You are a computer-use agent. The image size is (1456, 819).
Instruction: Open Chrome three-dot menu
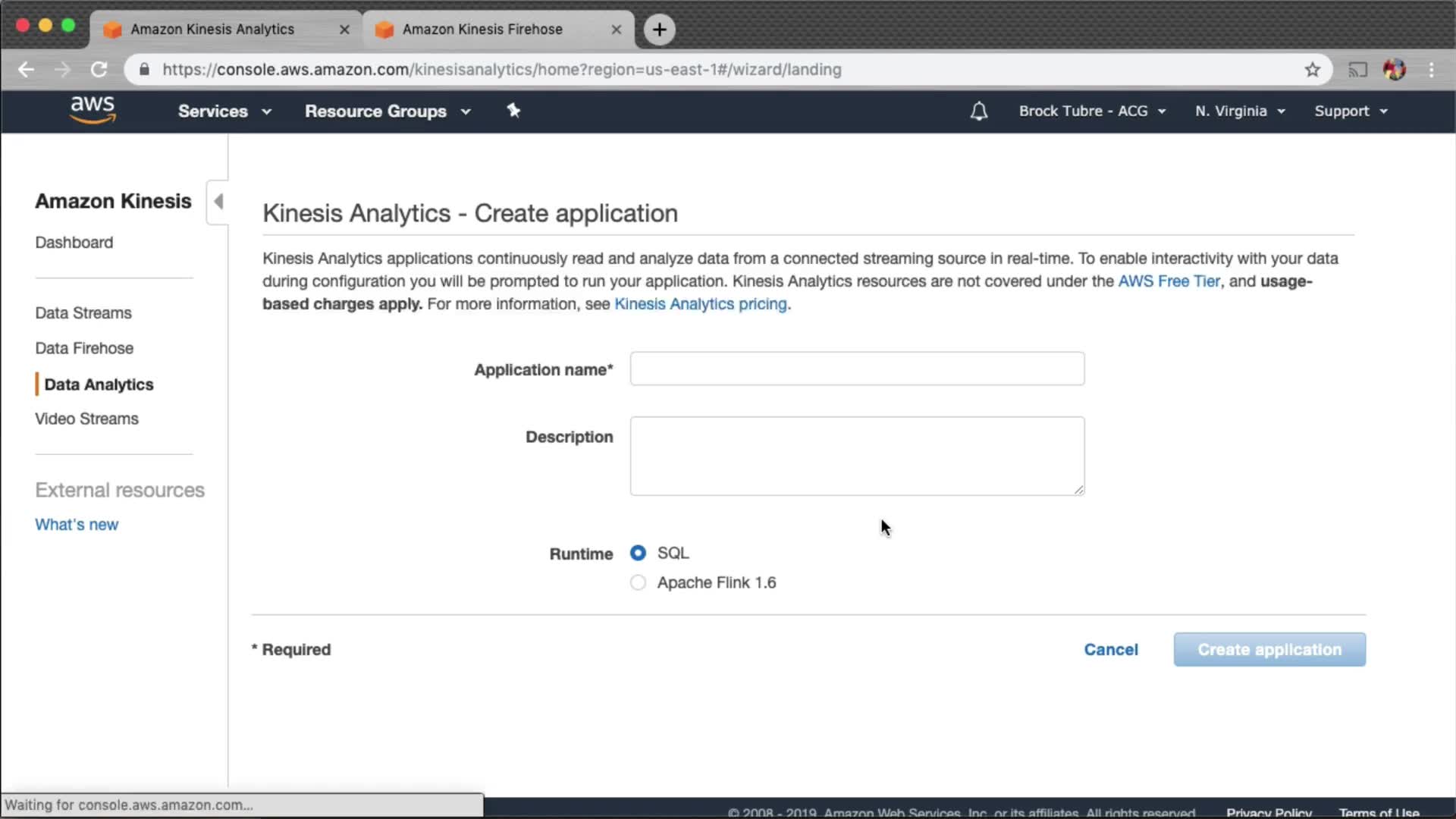pos(1431,70)
